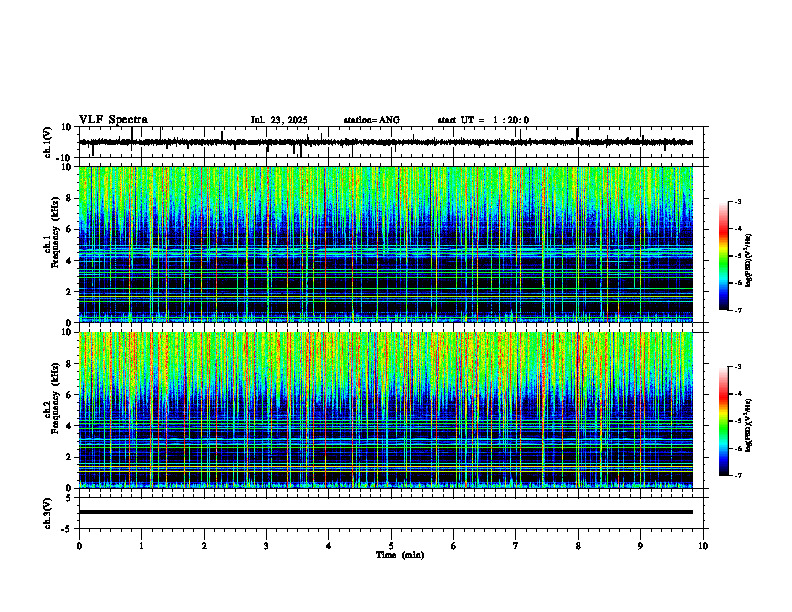Click the "station=ANG" label
Viewport: 792px width, 612px height.
coord(371,120)
